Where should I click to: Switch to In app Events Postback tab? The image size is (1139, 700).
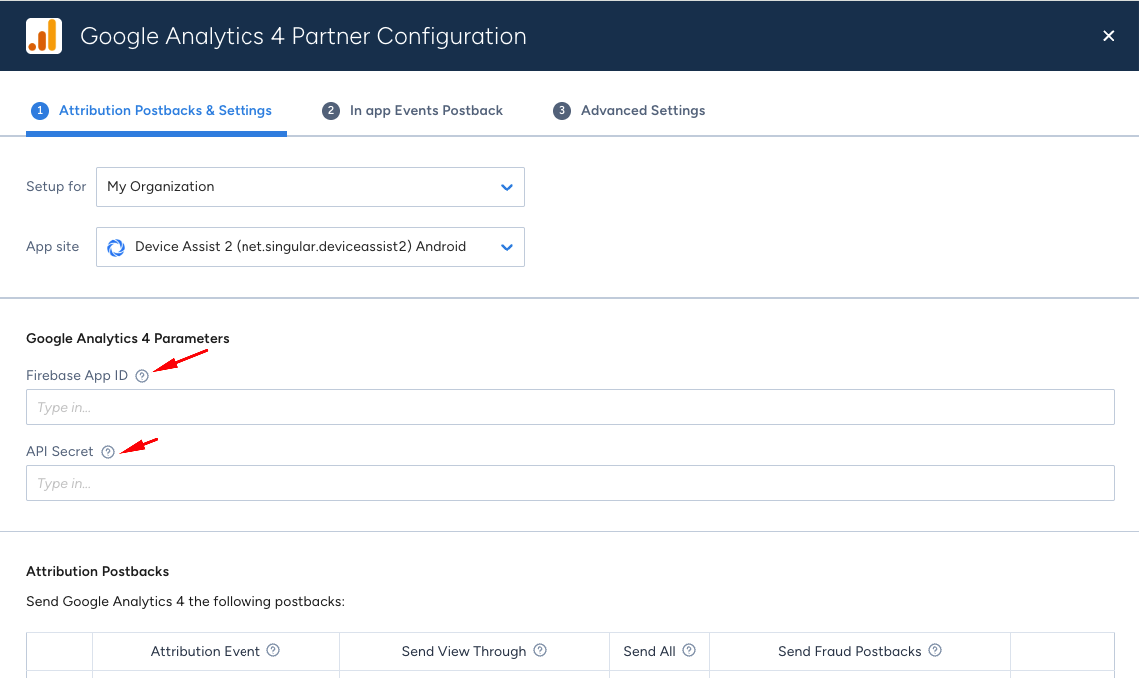412,110
